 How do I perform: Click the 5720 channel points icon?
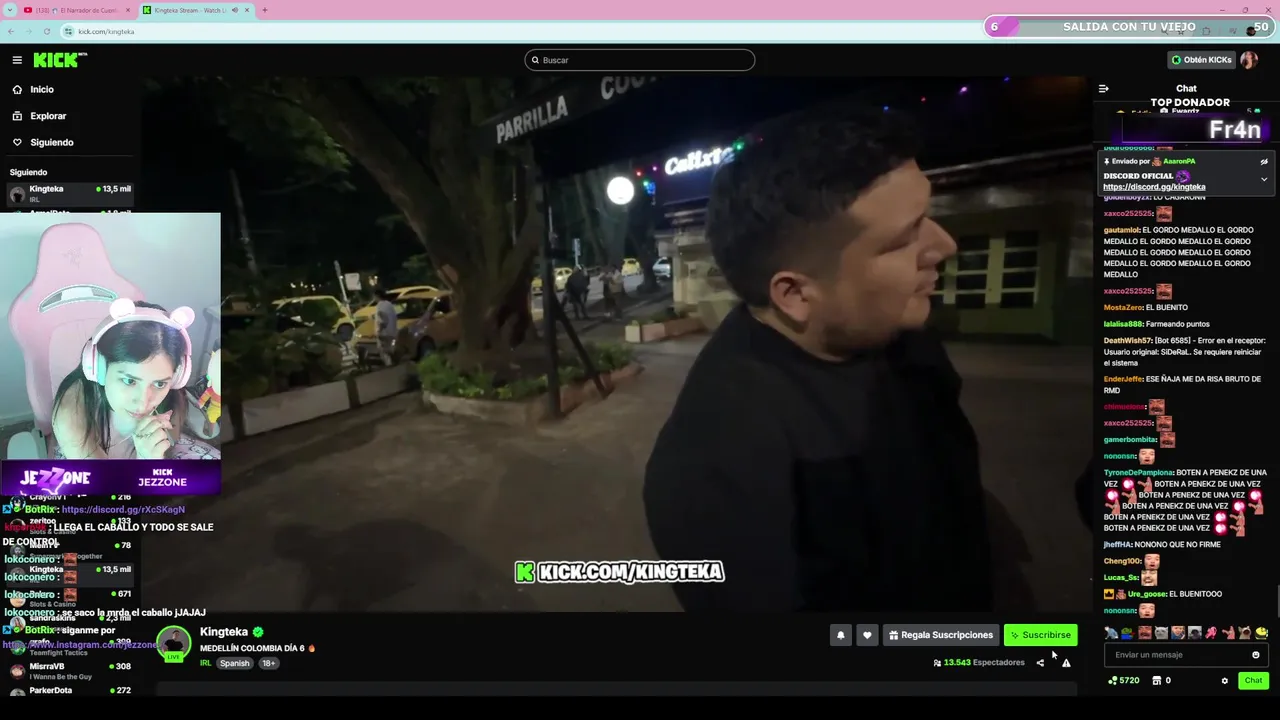click(1113, 681)
